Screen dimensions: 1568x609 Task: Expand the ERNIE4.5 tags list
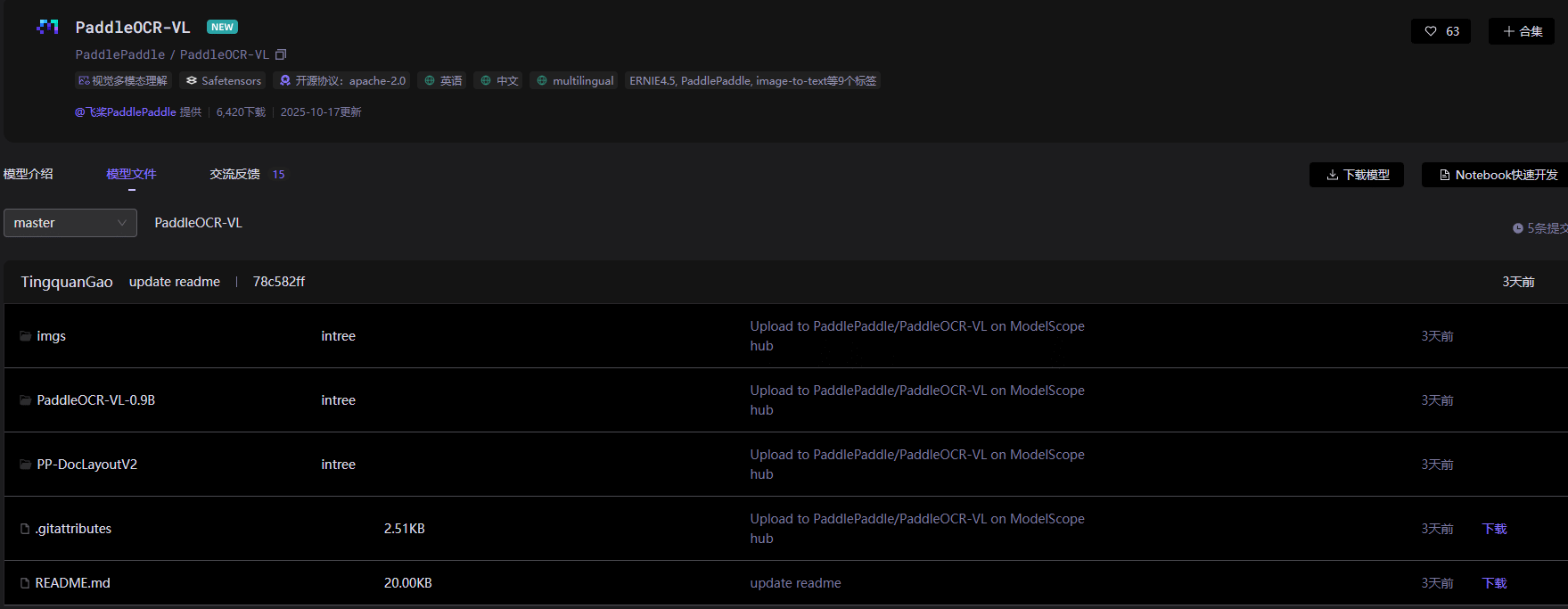[x=752, y=80]
